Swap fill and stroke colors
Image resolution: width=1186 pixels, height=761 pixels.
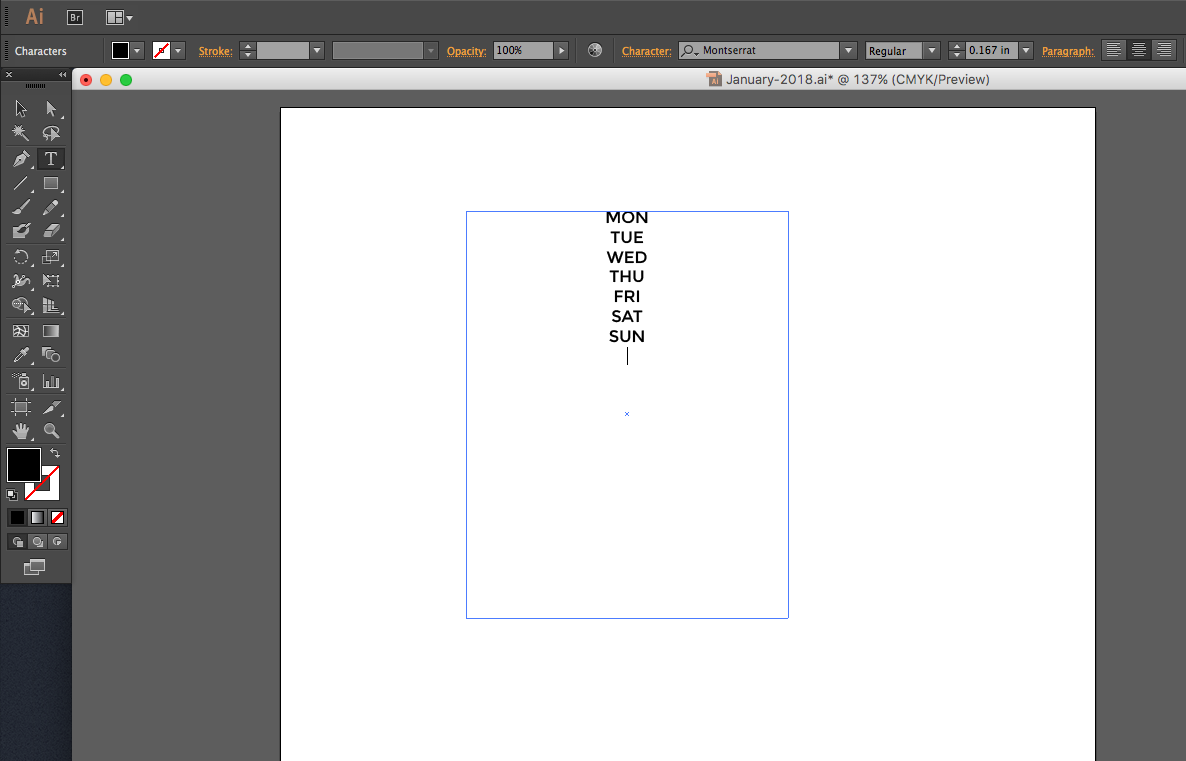pos(57,452)
